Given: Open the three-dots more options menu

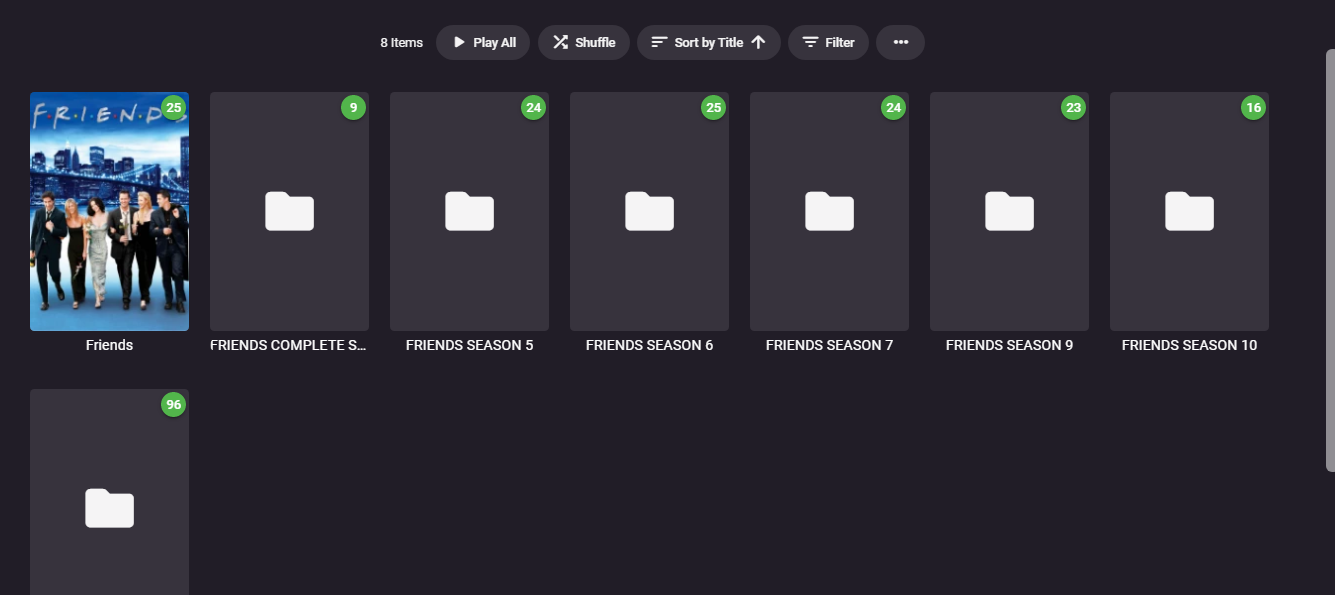Looking at the screenshot, I should coord(900,42).
